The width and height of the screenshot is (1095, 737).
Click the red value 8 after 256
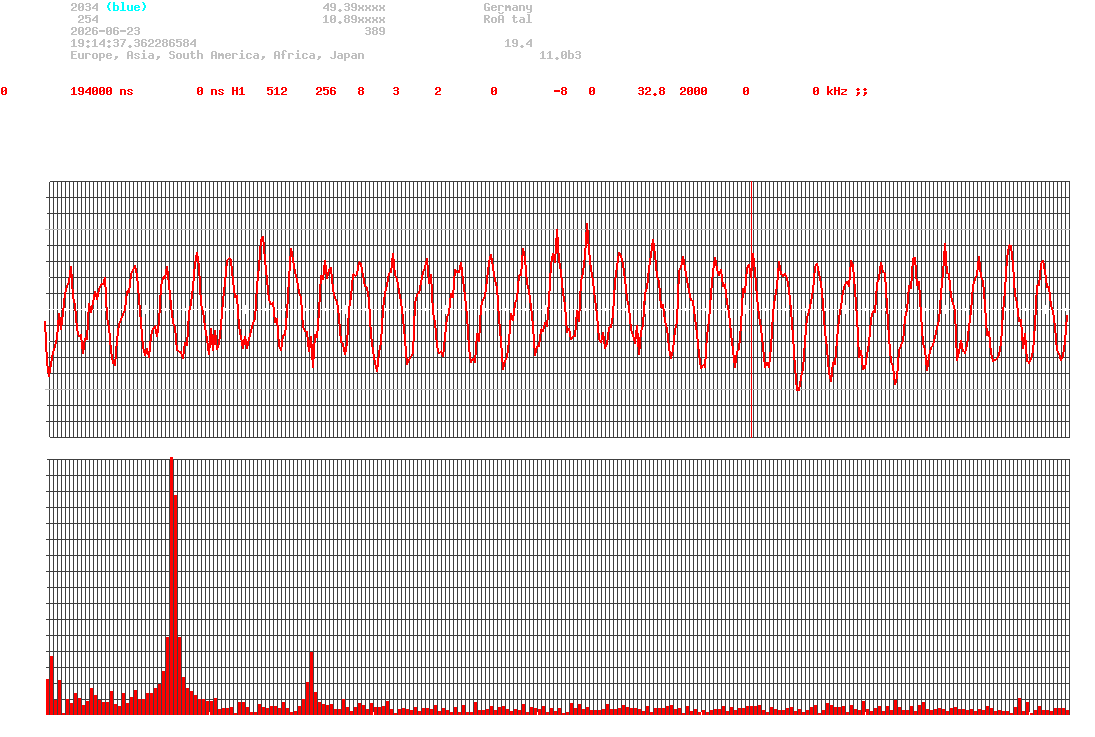click(x=360, y=91)
